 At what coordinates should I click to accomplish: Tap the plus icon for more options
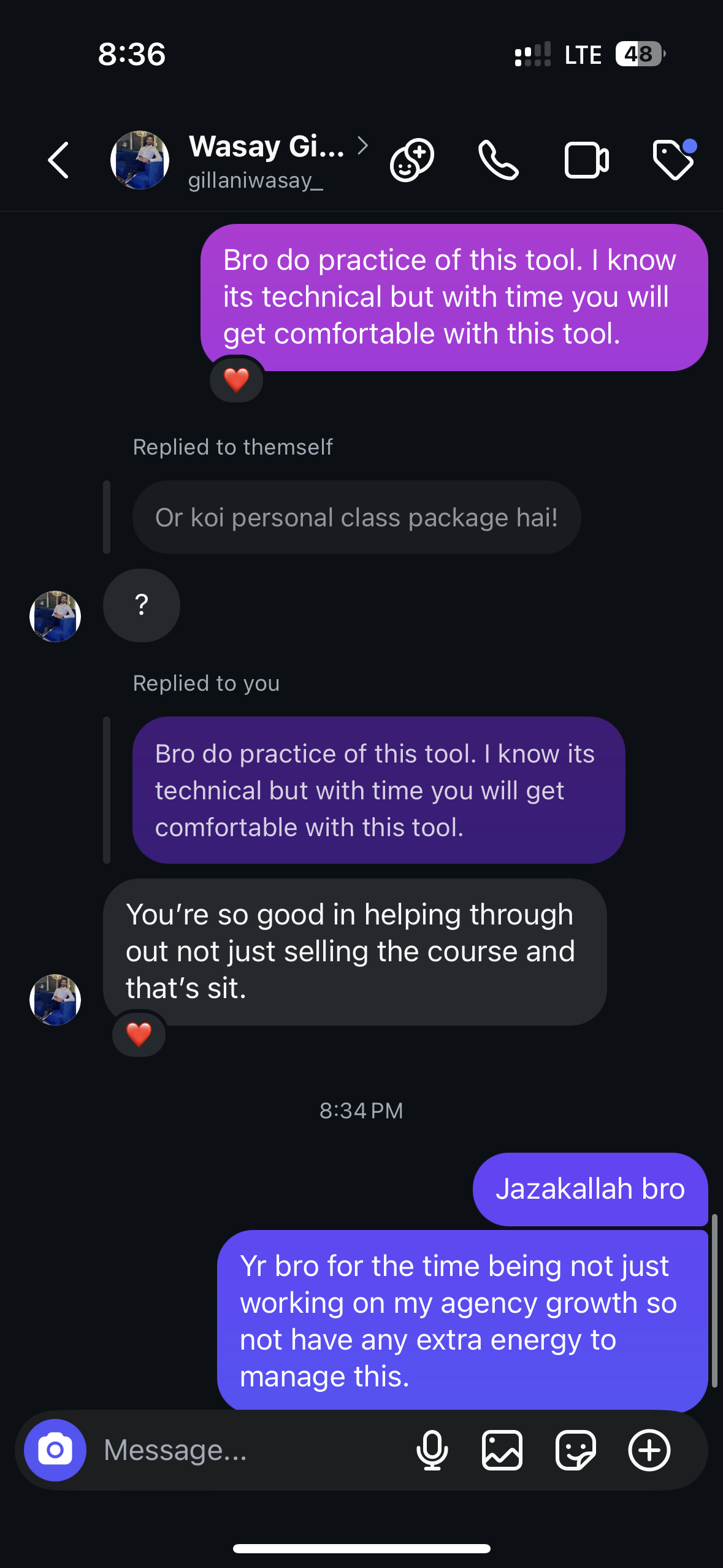pyautogui.click(x=649, y=1450)
